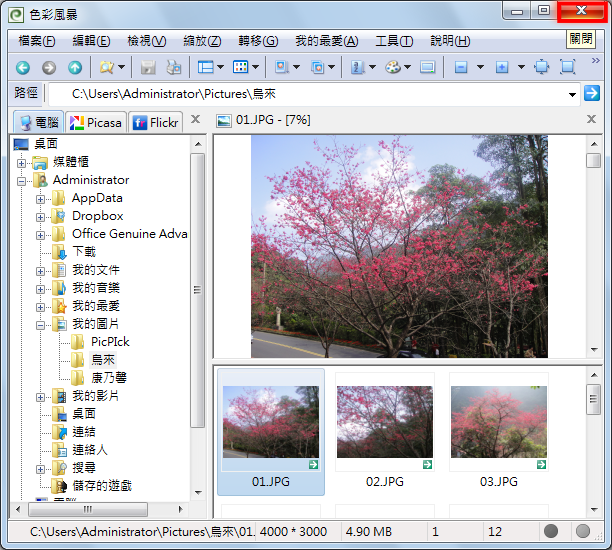
Task: Open the panel layout dropdown arrow
Action: point(221,67)
